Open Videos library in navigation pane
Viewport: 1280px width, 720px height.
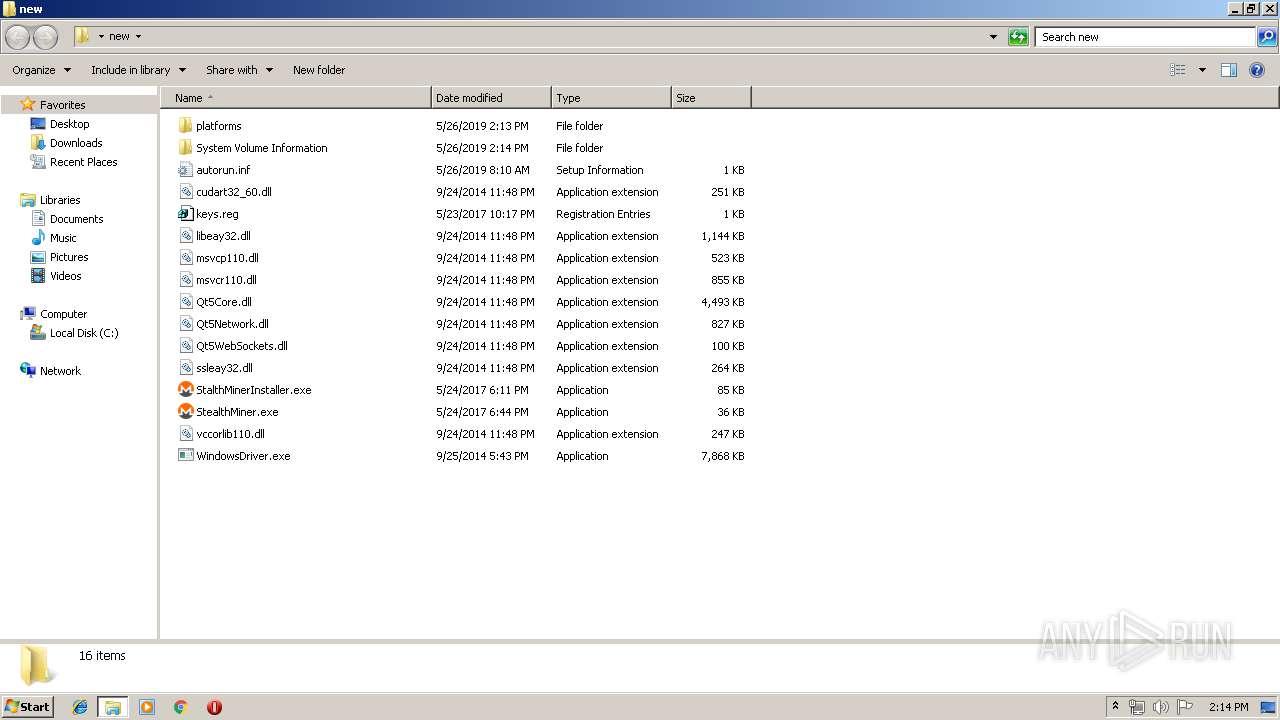point(65,276)
